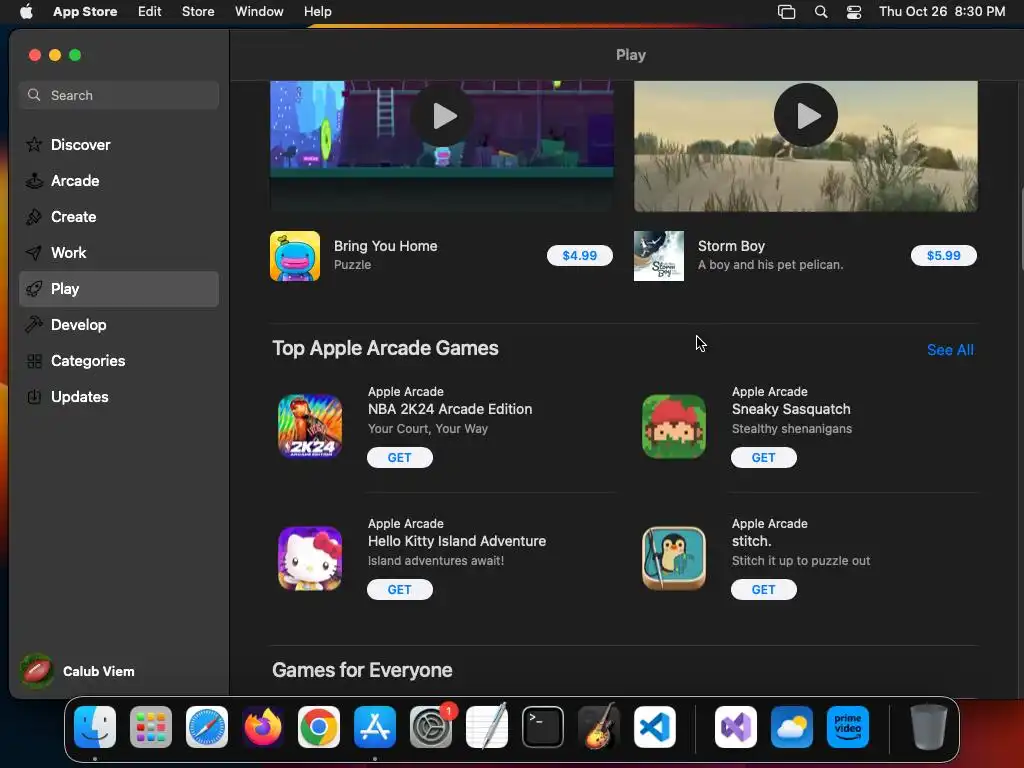Open TextEdit from the Dock
This screenshot has height=768, width=1024.
click(x=487, y=727)
